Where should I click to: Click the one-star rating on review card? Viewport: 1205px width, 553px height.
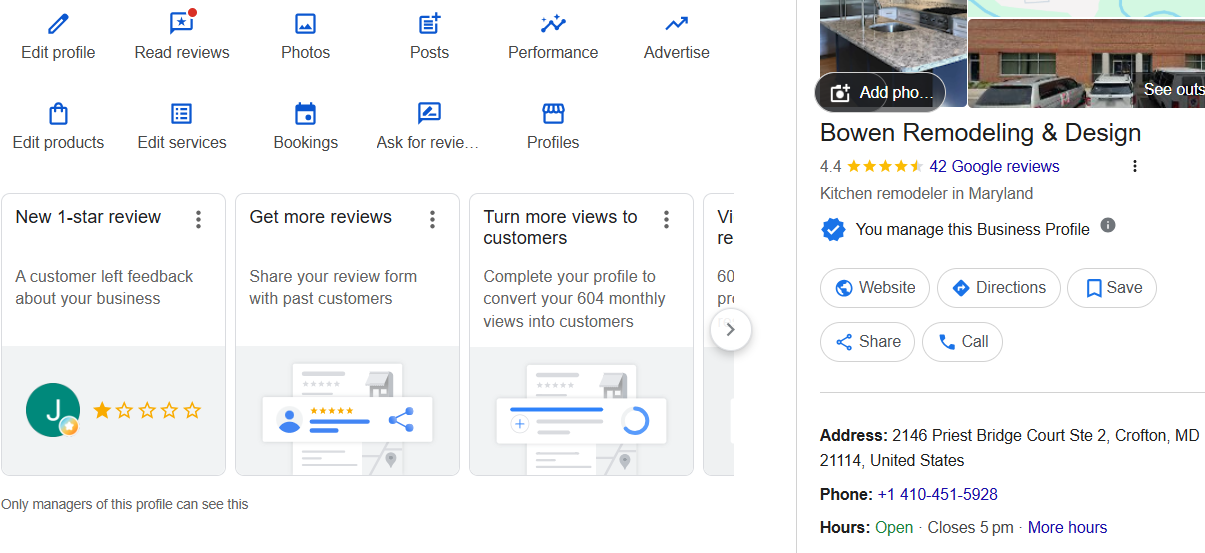[147, 410]
